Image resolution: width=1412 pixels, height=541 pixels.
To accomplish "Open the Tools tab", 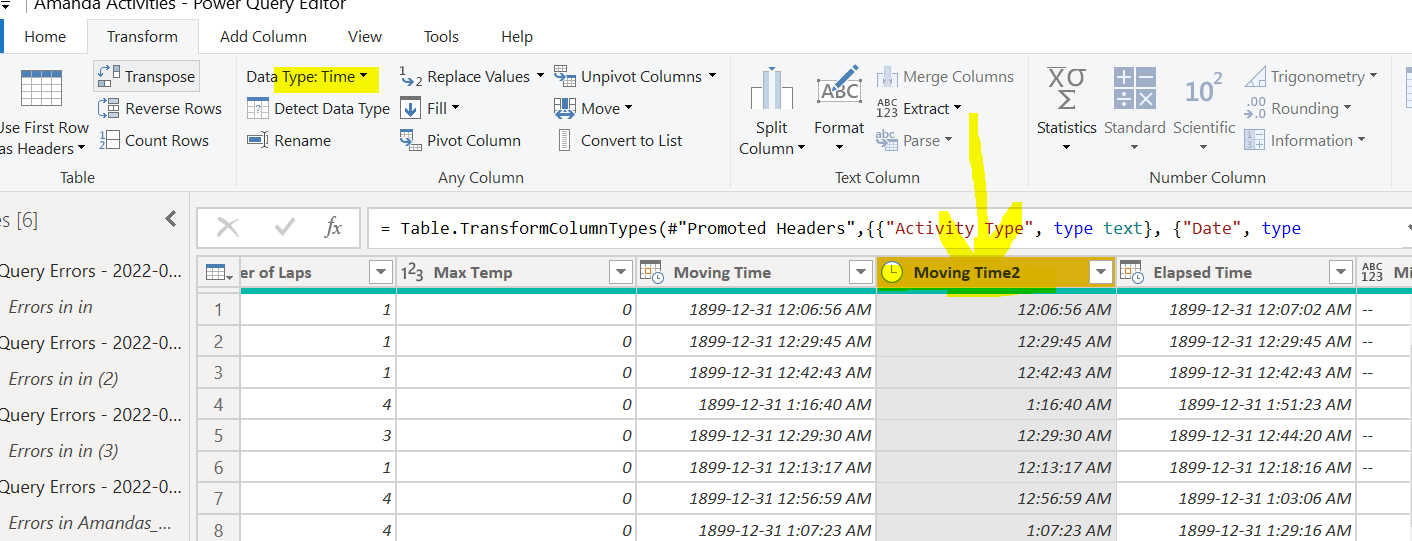I will click(441, 36).
